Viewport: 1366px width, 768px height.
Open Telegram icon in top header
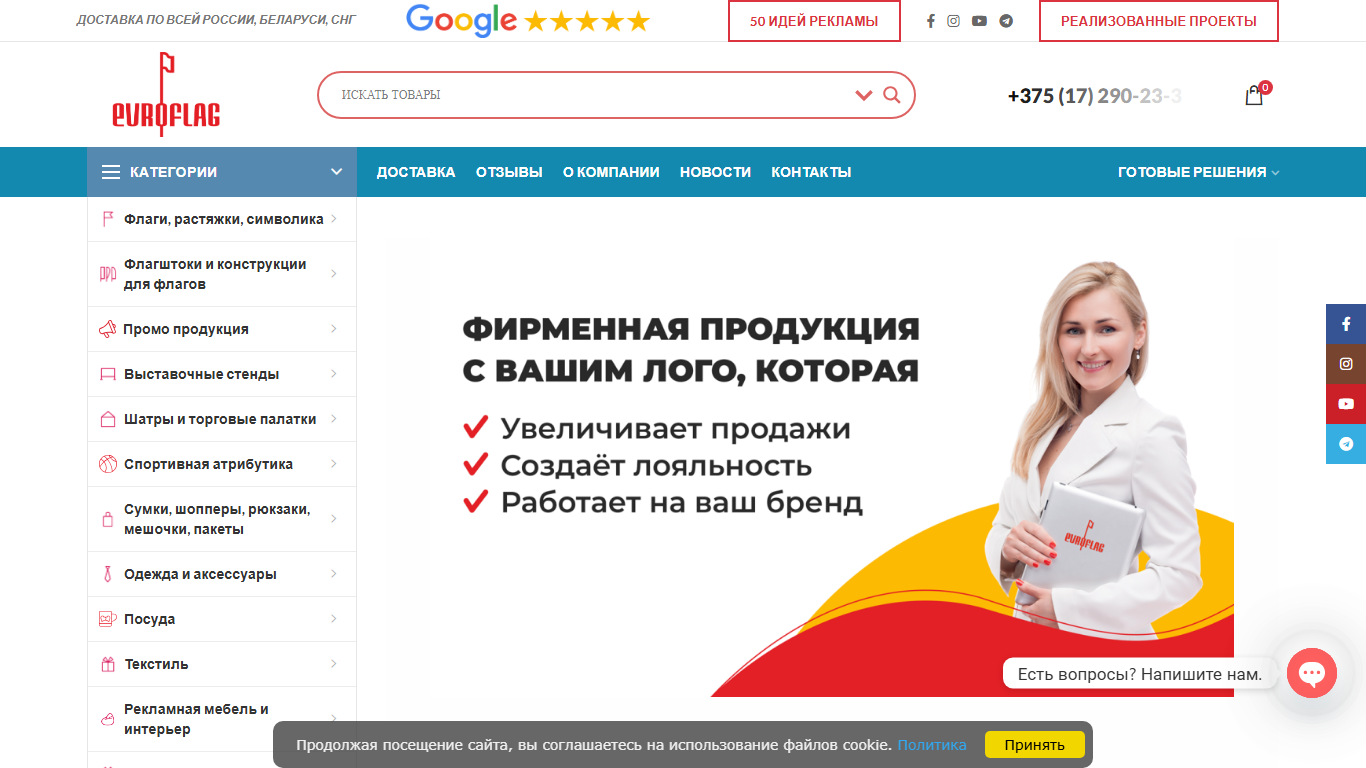point(1006,21)
